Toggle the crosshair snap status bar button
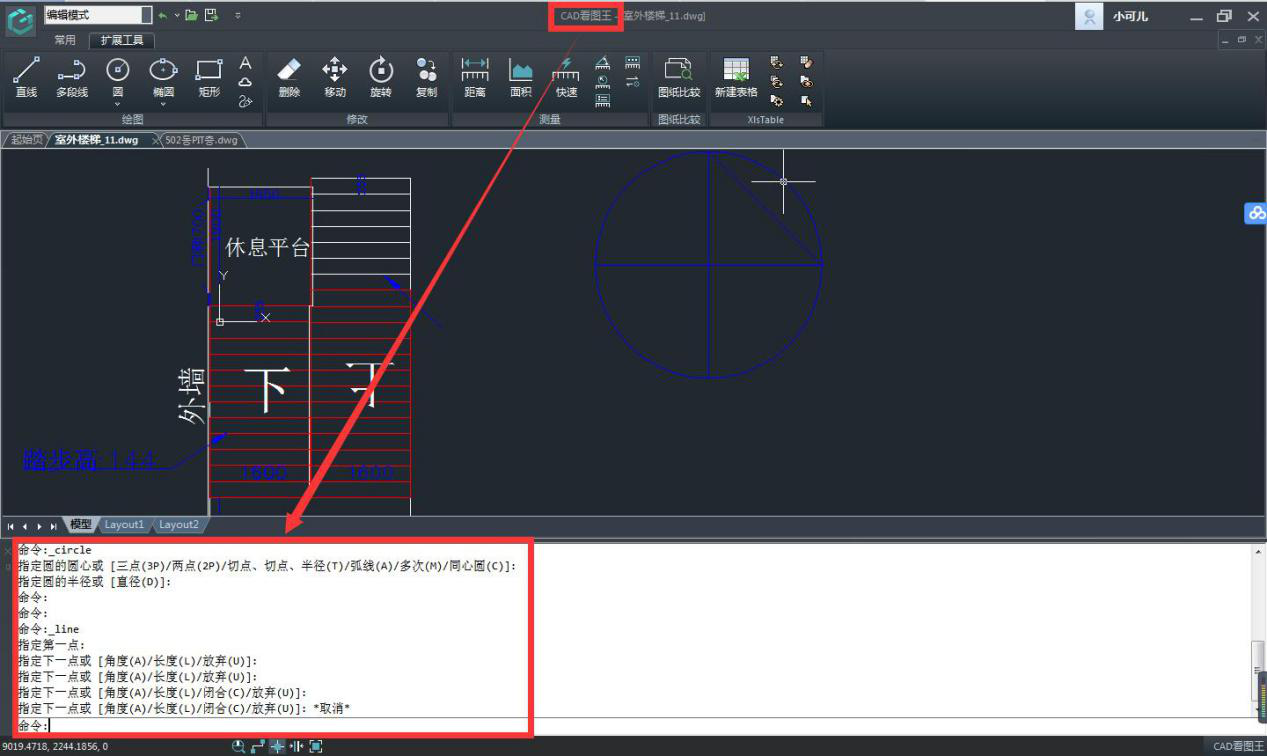This screenshot has width=1267, height=756. pyautogui.click(x=277, y=746)
